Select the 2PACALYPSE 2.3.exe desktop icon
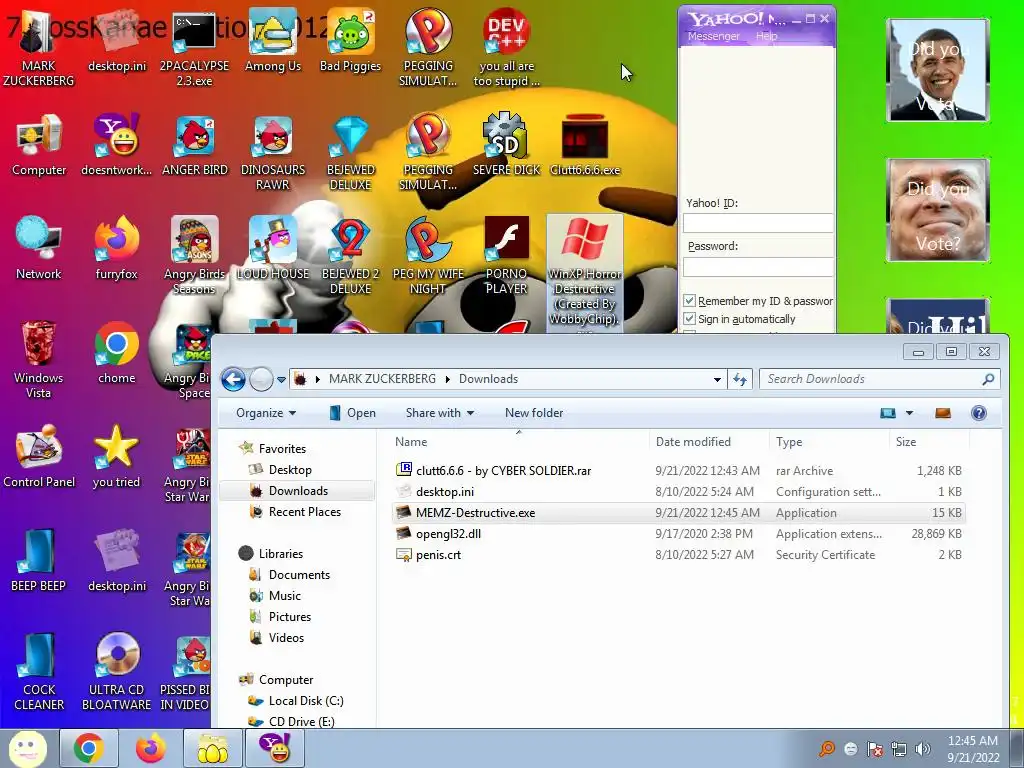This screenshot has width=1024, height=768. [x=194, y=47]
